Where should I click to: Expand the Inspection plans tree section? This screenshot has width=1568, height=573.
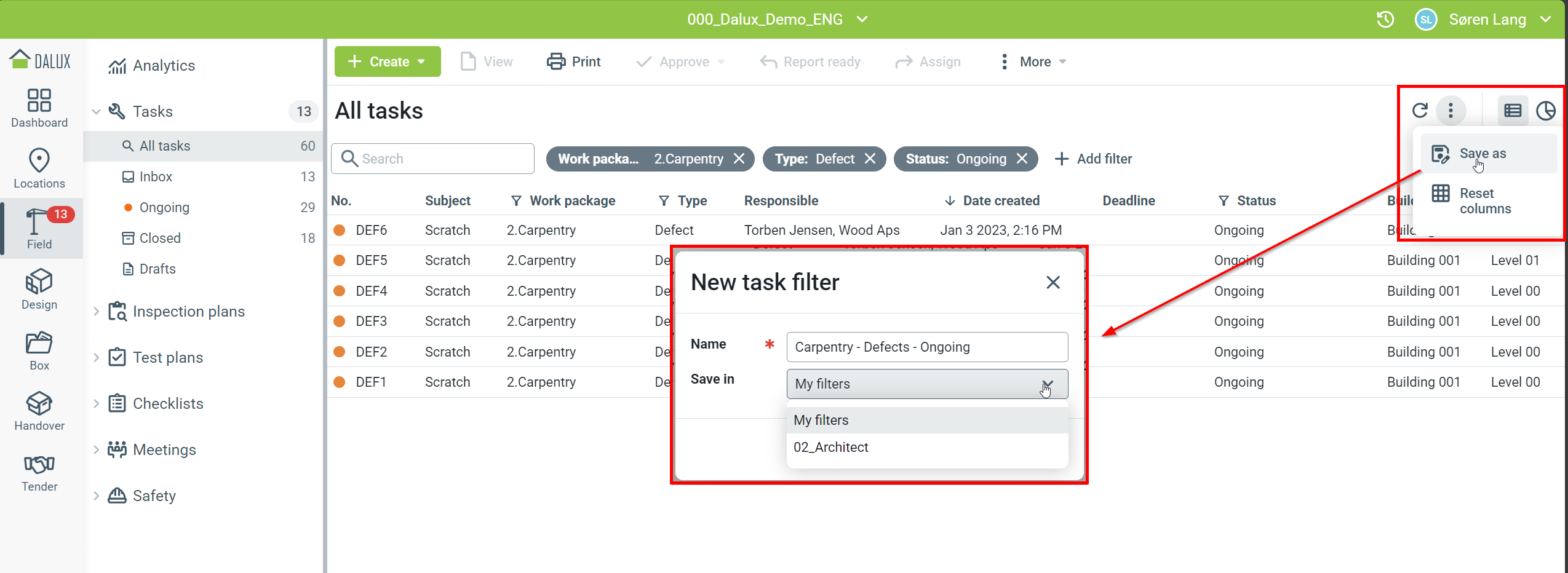[x=96, y=312]
